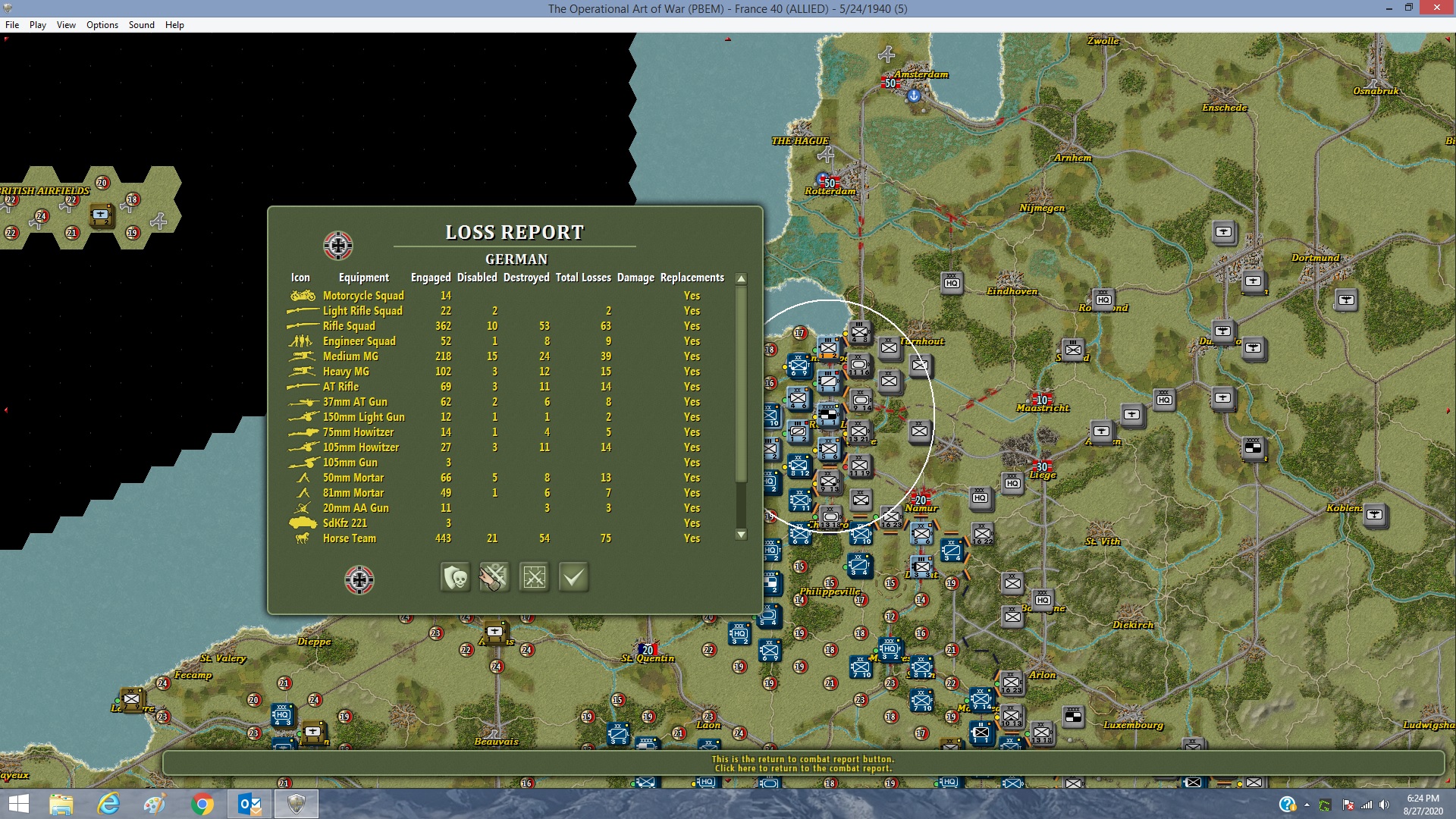This screenshot has height=819, width=1456.
Task: Select the Liege objective marker 30
Action: click(1042, 467)
